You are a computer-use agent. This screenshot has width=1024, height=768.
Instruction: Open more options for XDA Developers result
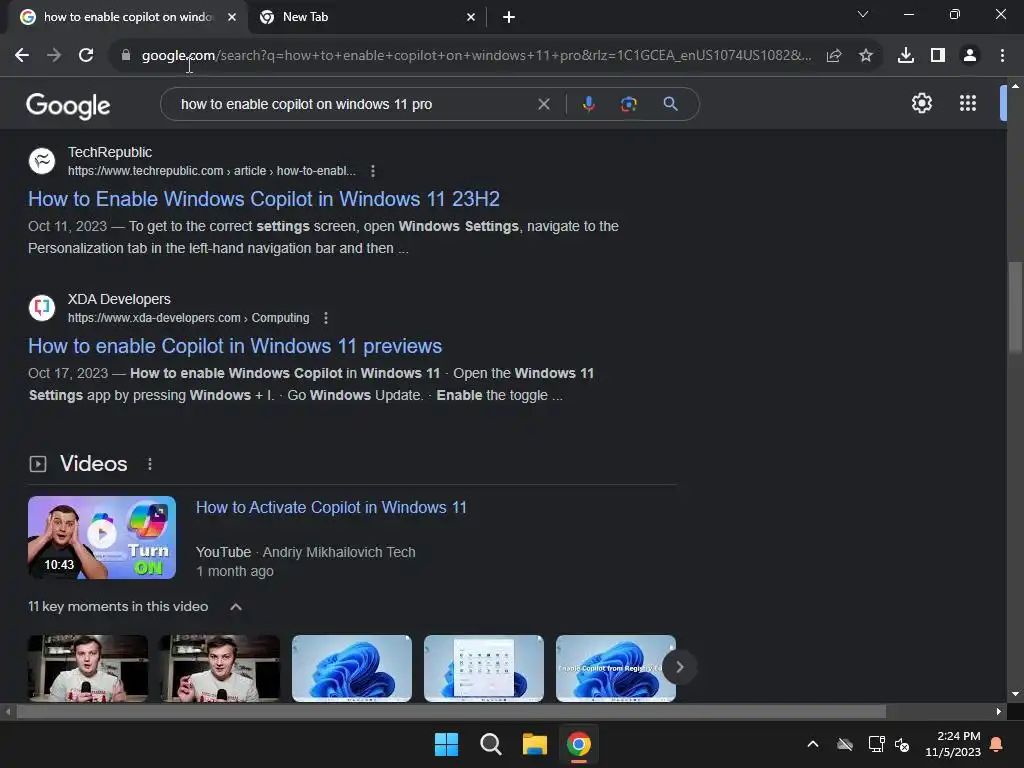[326, 318]
